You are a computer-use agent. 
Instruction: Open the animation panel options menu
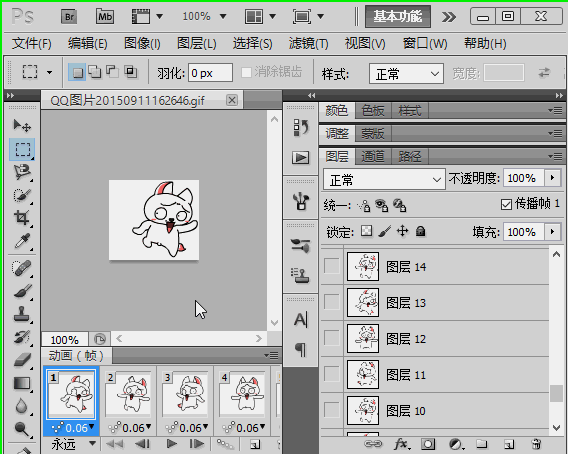[x=271, y=356]
